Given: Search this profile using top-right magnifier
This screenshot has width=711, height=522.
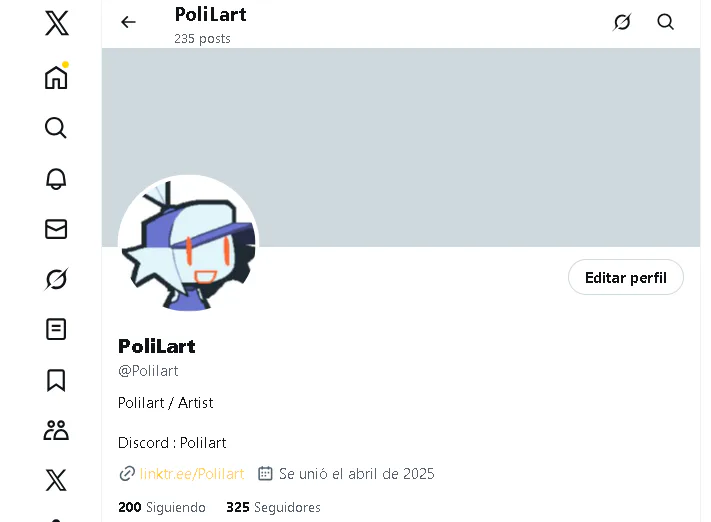Looking at the screenshot, I should [666, 22].
